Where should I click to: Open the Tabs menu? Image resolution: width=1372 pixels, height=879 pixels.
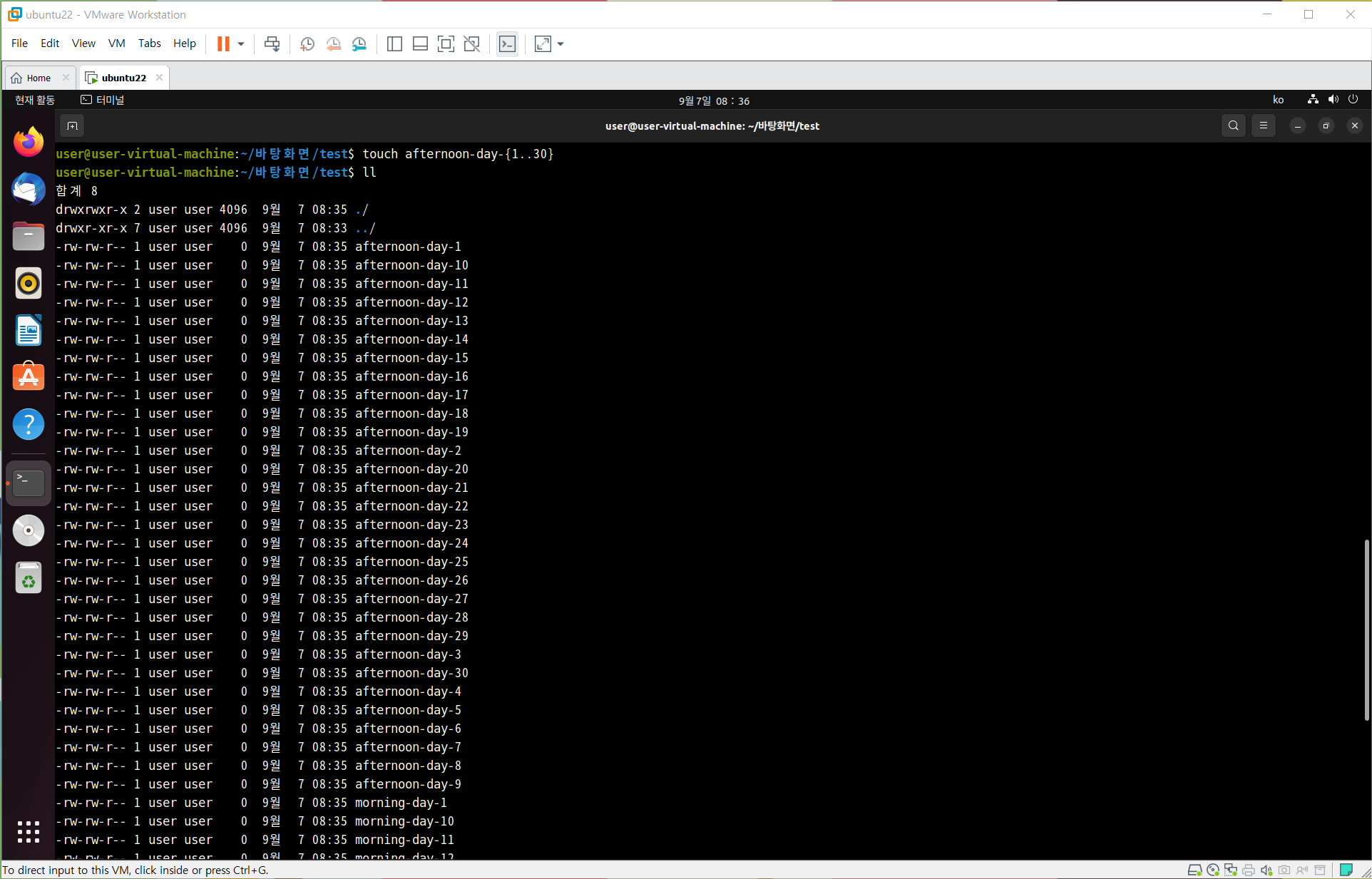[x=149, y=43]
